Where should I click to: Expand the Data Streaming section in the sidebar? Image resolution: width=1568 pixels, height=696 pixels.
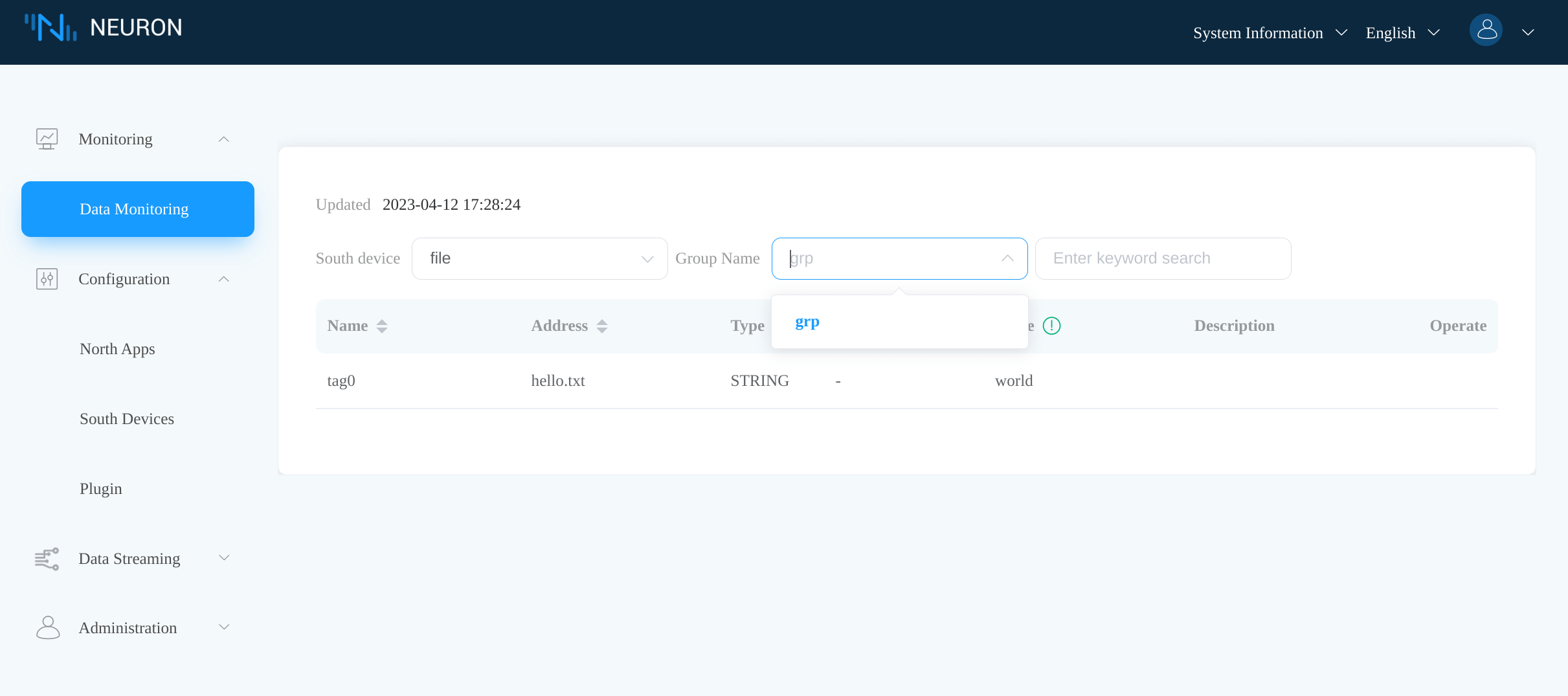pos(223,557)
